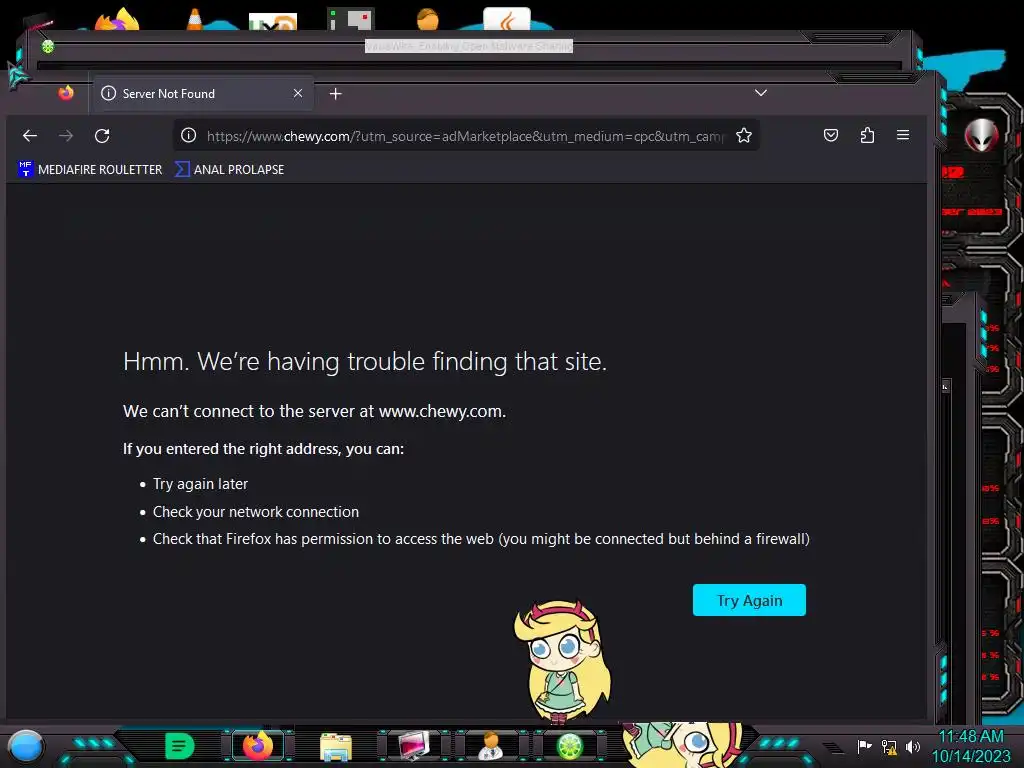Open File Explorer from the taskbar
Viewport: 1024px width, 768px height.
336,747
